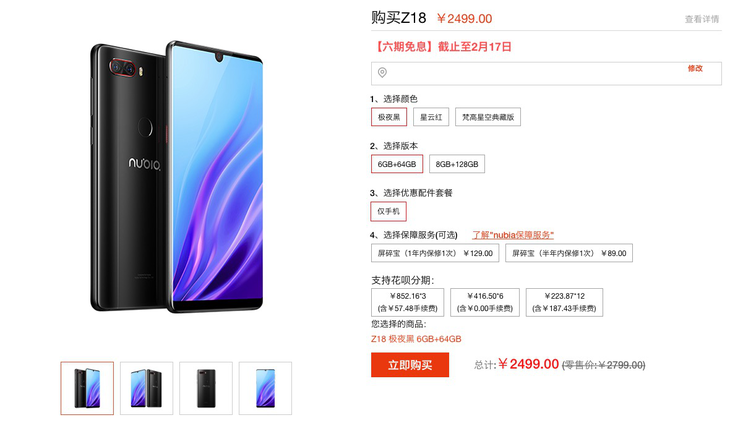
Task: Add 碎屏宝 one-year plan ¥129.00
Action: pos(435,253)
